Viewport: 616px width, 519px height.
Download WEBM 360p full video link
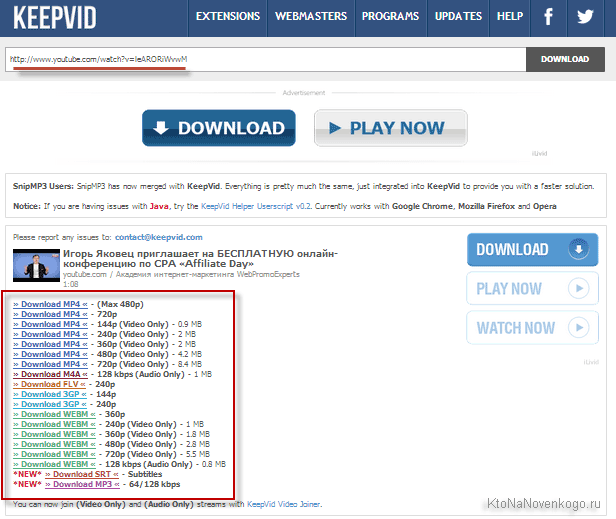[54, 414]
